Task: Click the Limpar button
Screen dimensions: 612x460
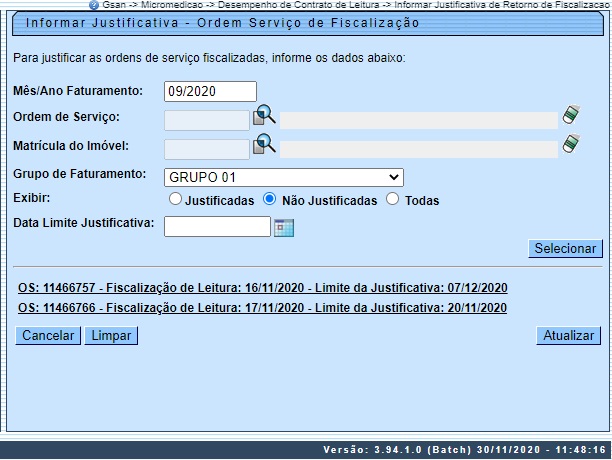Action: (111, 336)
